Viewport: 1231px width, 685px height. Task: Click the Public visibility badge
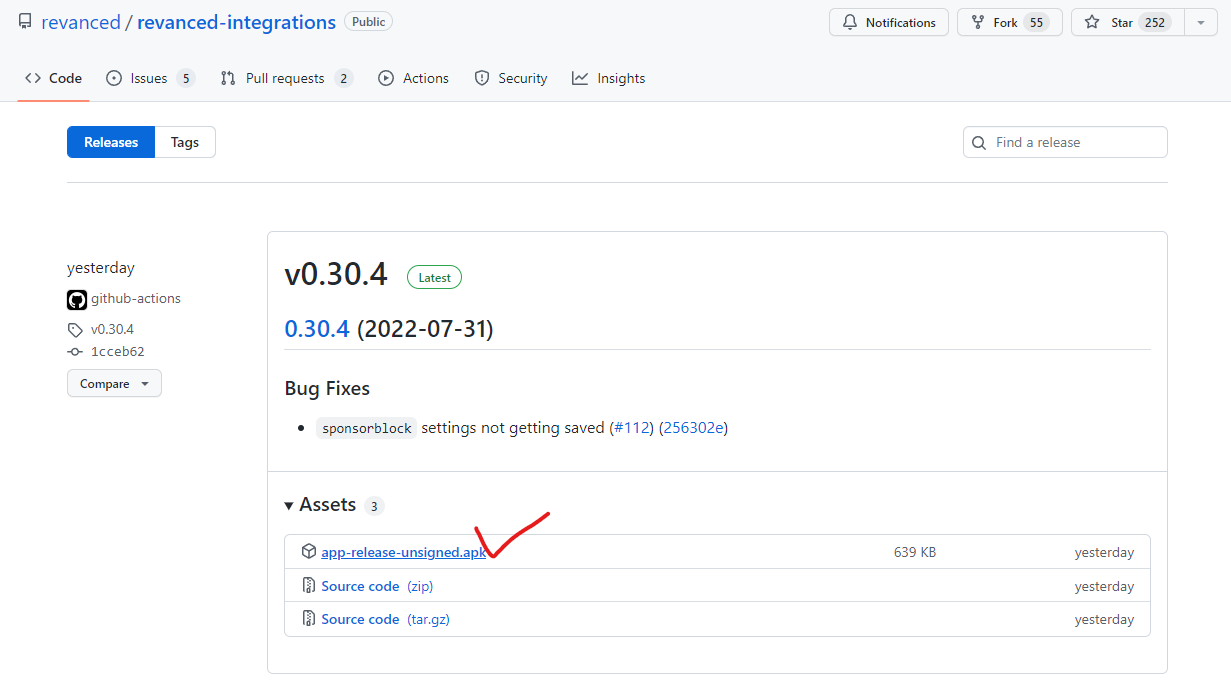(x=369, y=22)
